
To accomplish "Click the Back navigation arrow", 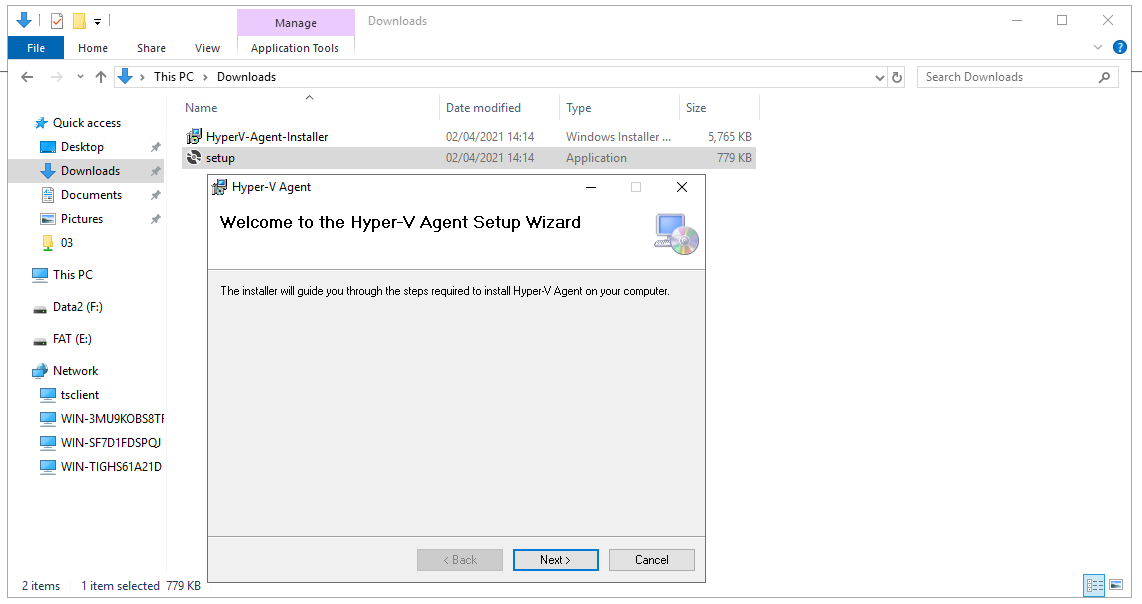I will [x=27, y=77].
